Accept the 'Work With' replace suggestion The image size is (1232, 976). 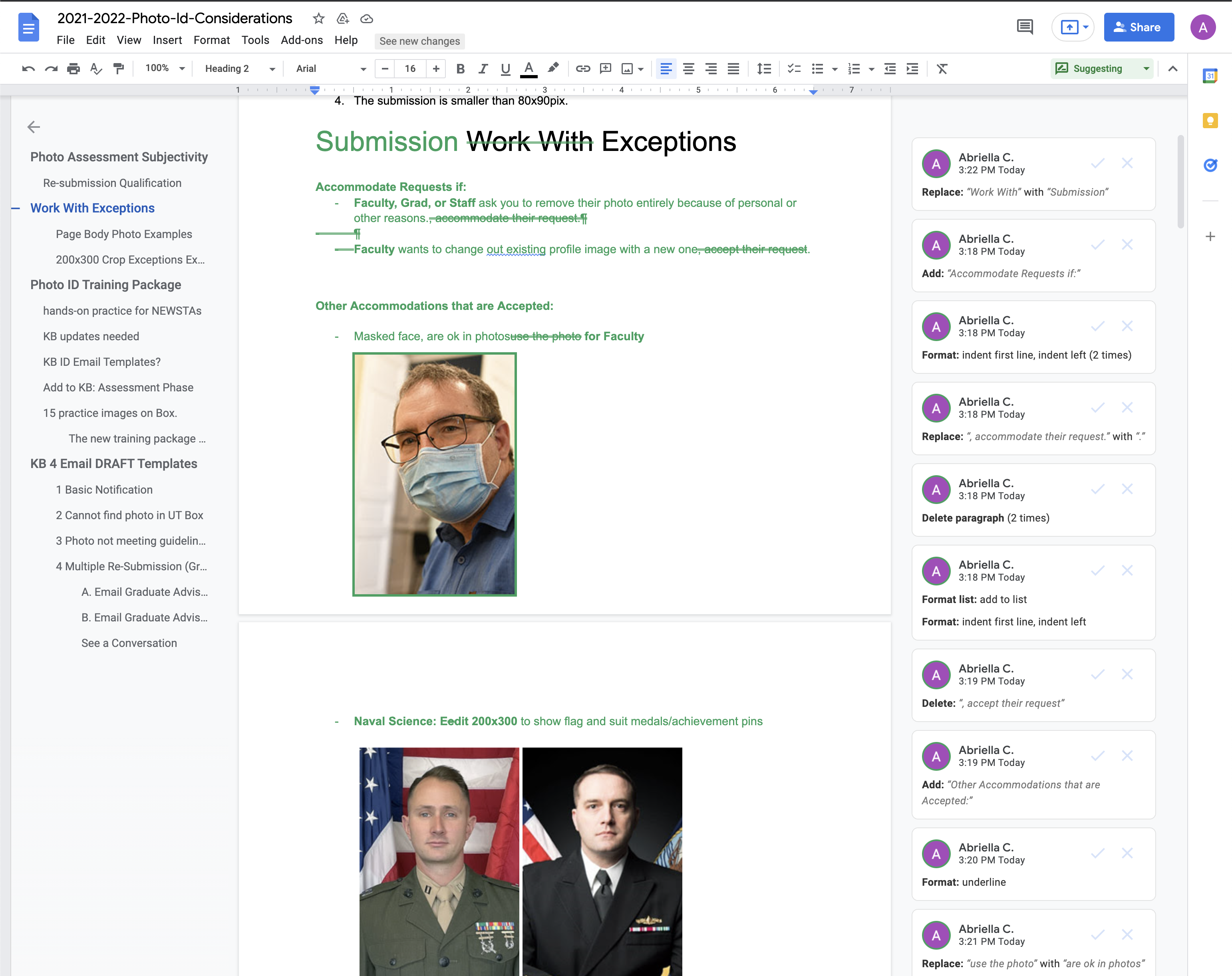[x=1097, y=163]
